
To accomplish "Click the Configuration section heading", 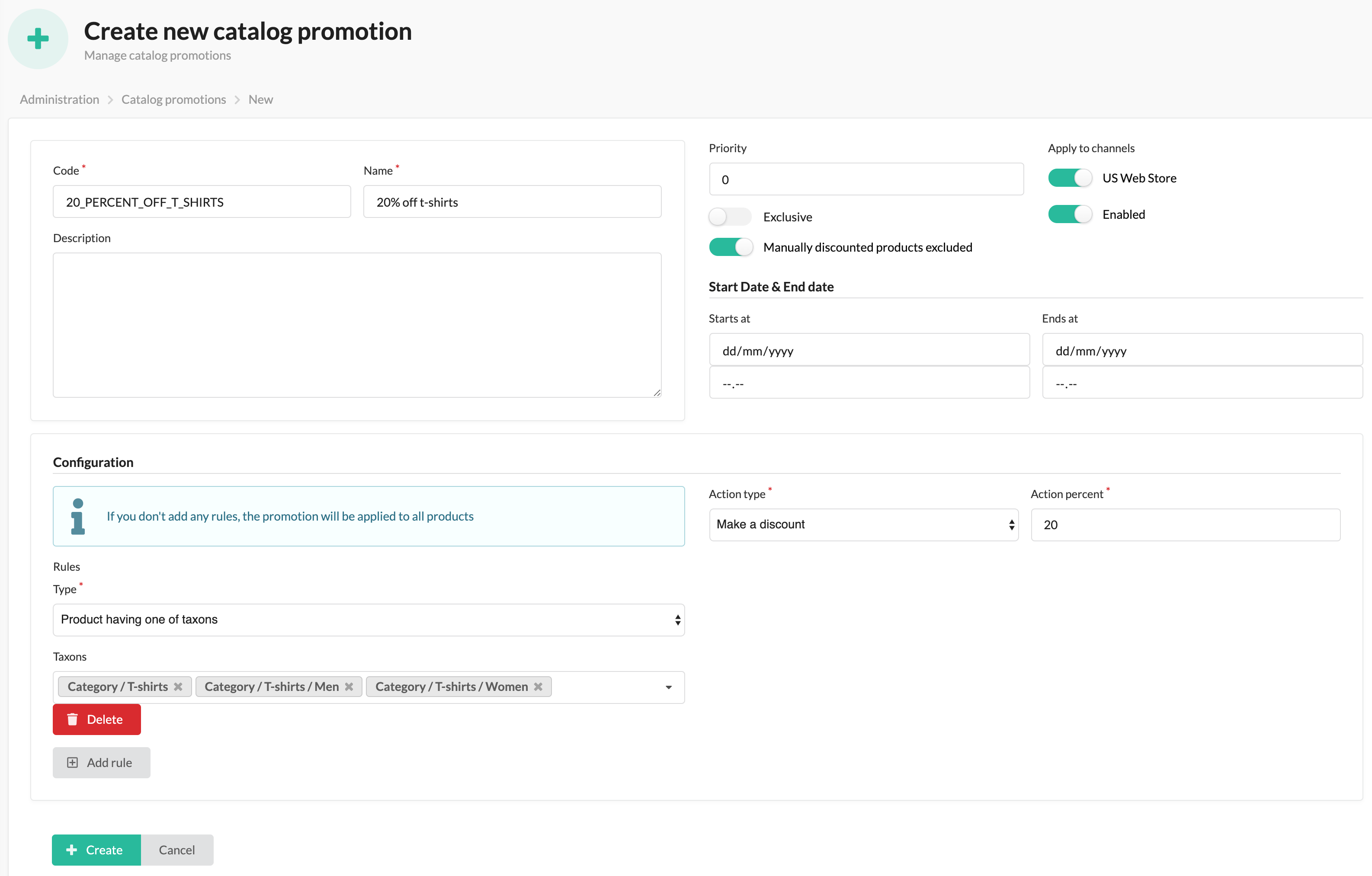I will (x=93, y=463).
